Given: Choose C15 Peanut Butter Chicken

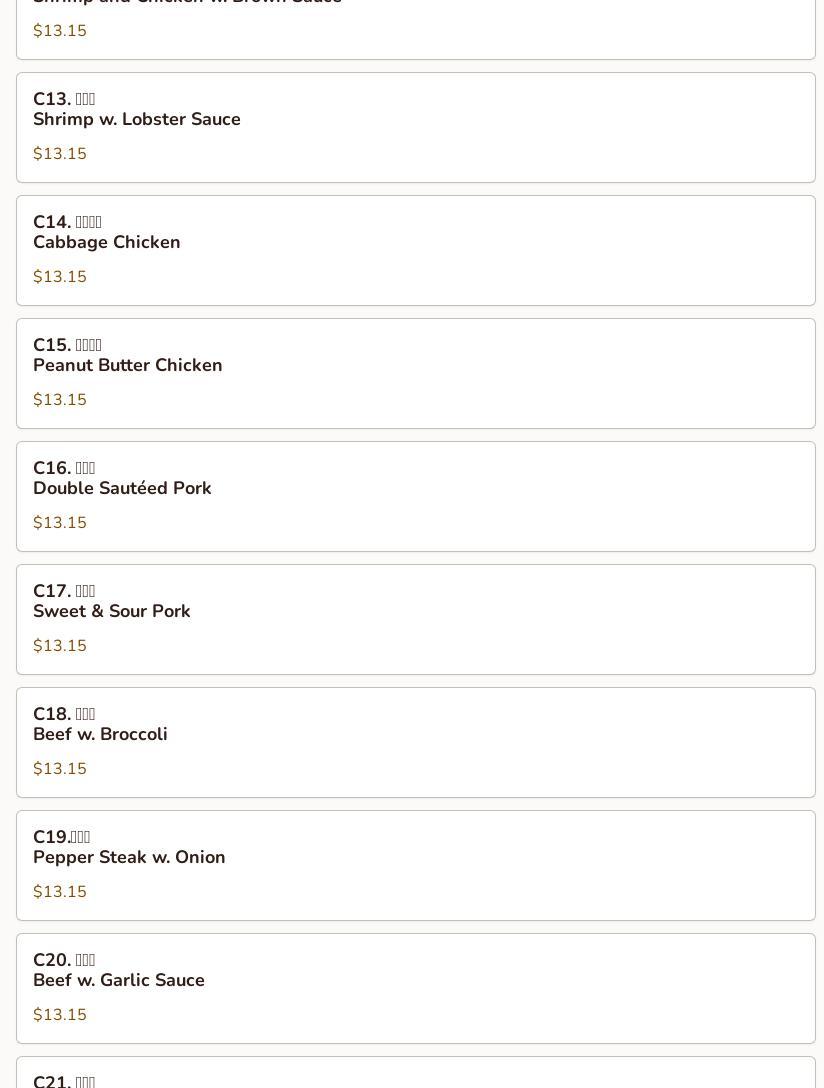Looking at the screenshot, I should [x=415, y=373].
